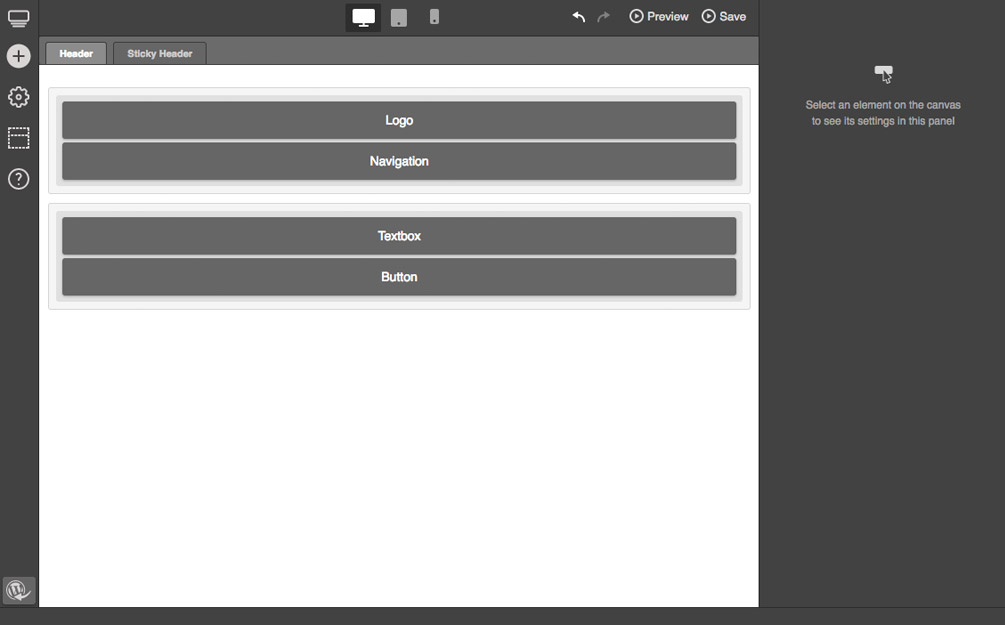Click the dashed rectangle layout icon
This screenshot has height=625, width=1005.
click(19, 138)
